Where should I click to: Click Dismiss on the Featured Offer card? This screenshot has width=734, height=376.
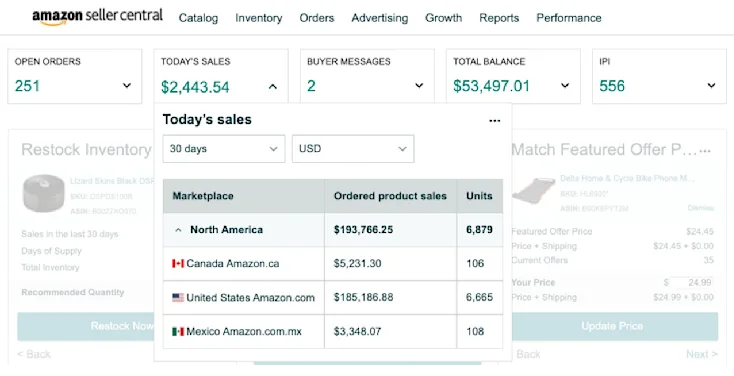700,208
